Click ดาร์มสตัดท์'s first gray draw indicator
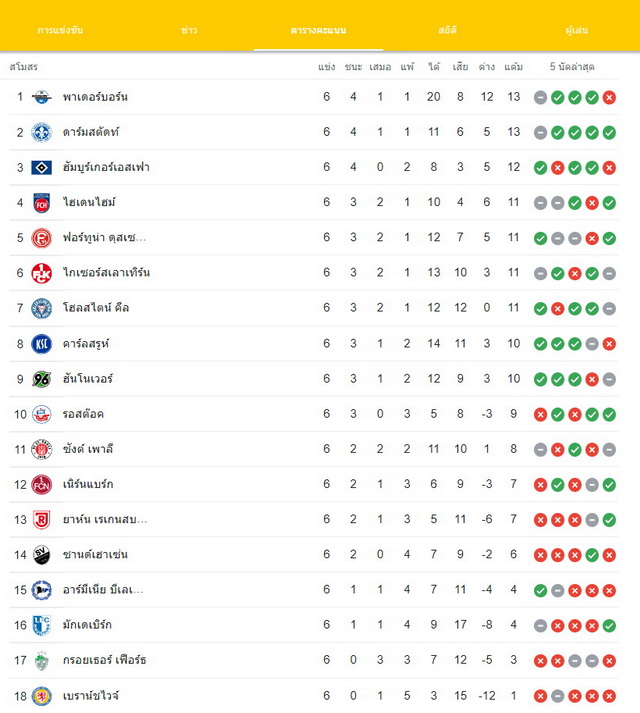640x713 pixels. click(x=540, y=133)
